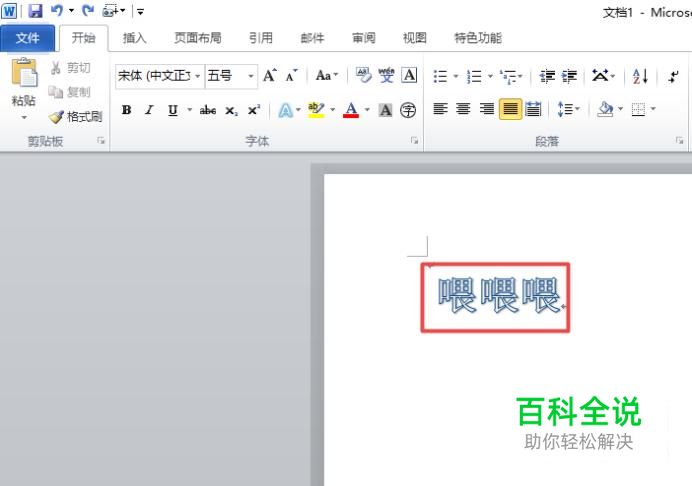Viewport: 692px width, 486px height.
Task: Click the 格式刷 format painter button
Action: [x=75, y=117]
